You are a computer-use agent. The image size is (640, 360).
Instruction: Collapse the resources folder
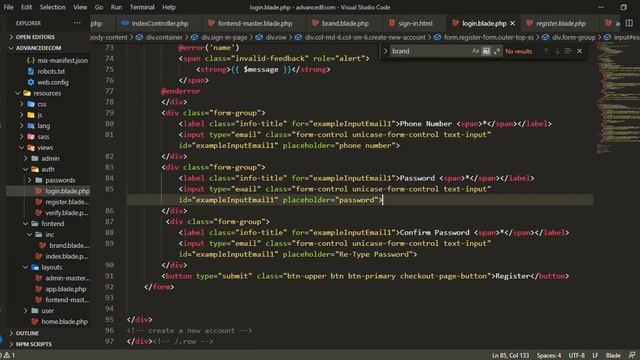[x=48, y=93]
